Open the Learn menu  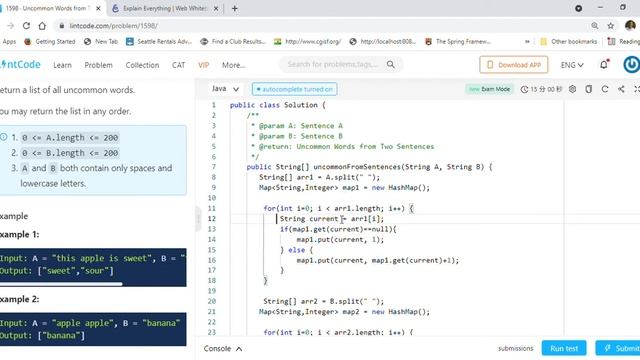pos(62,65)
